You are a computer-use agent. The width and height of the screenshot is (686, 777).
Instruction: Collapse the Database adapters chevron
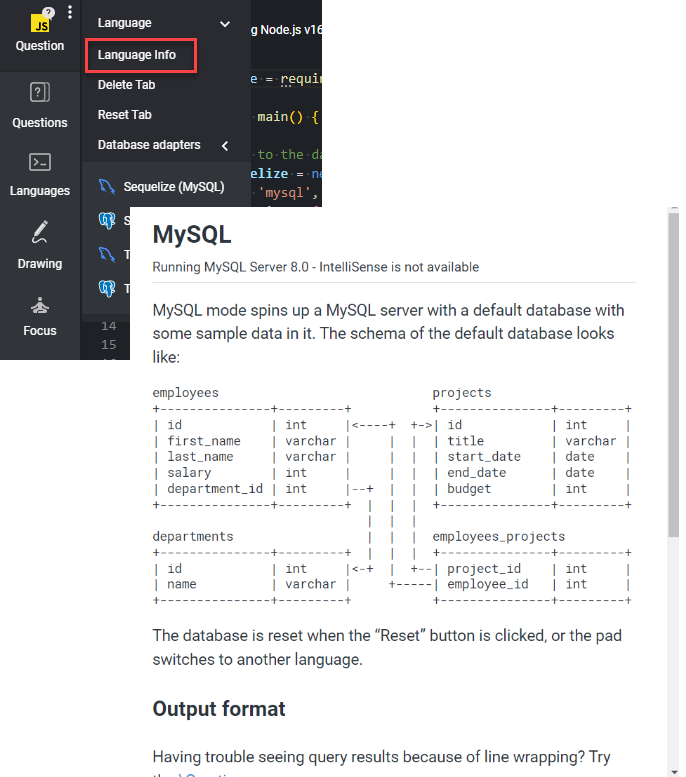(x=225, y=146)
